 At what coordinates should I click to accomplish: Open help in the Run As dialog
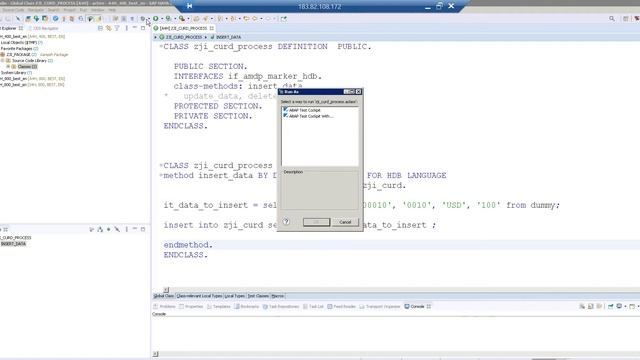point(286,222)
